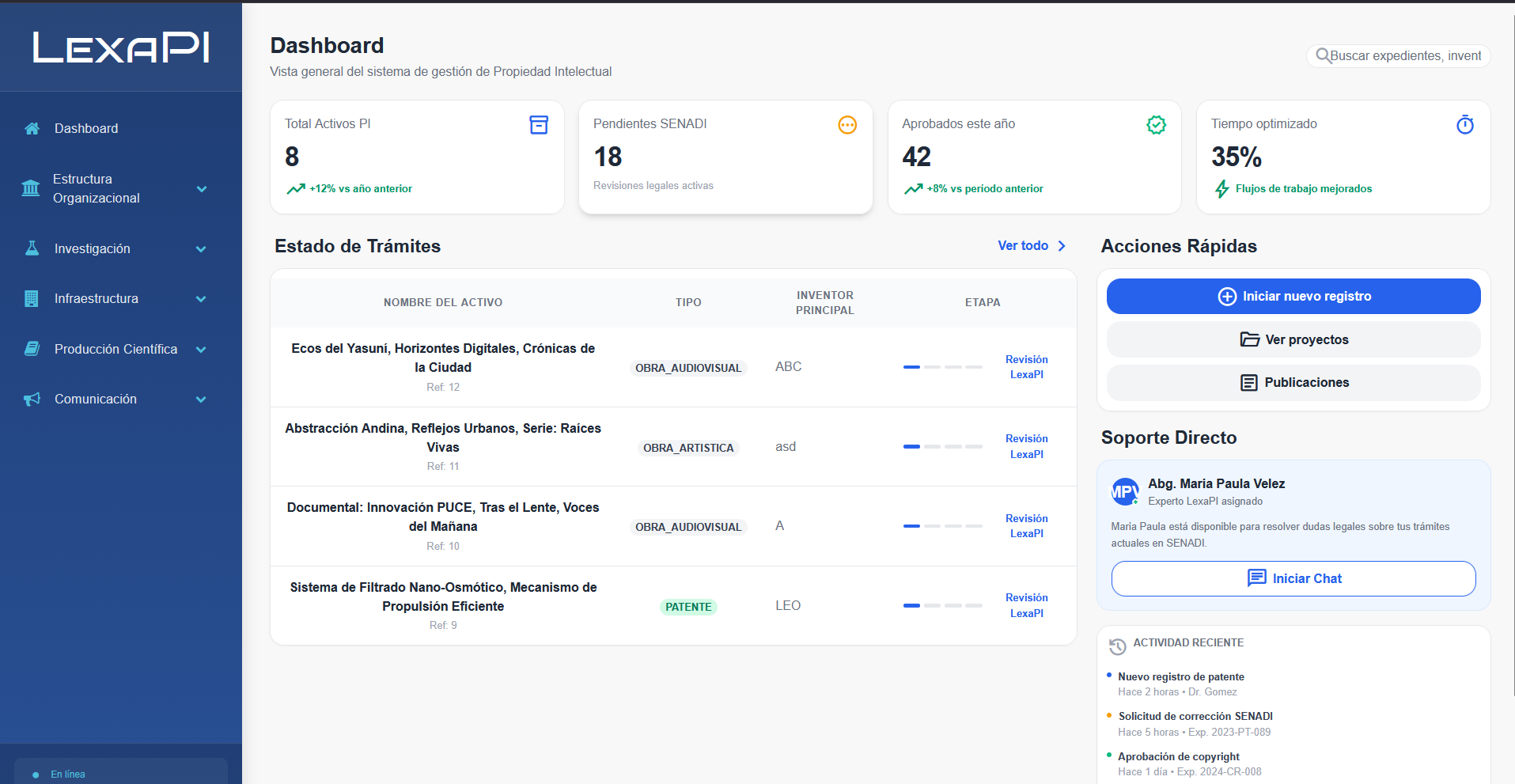Open the Ver todo link in Estado de Trámites
Viewport: 1515px width, 784px height.
(1024, 245)
